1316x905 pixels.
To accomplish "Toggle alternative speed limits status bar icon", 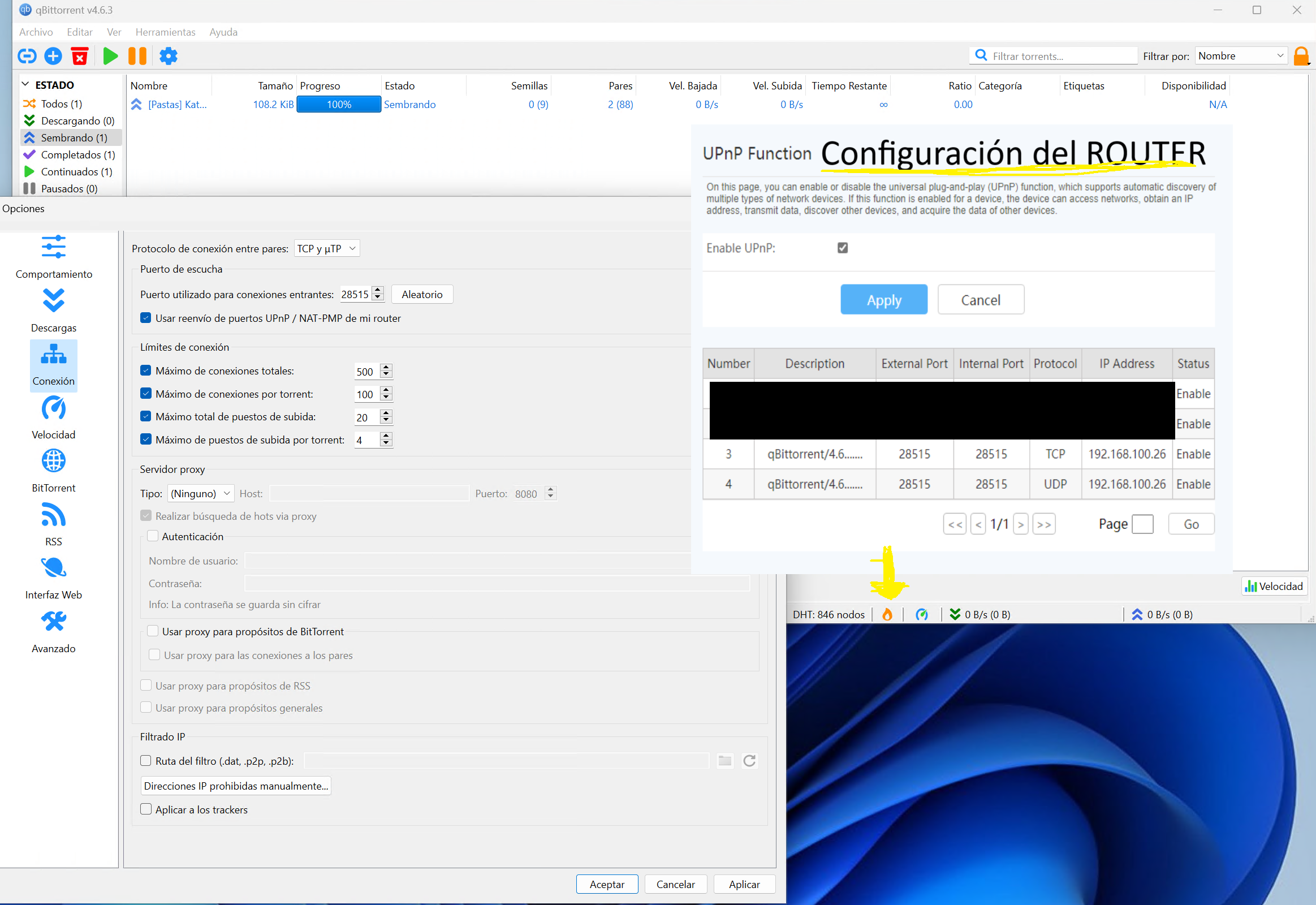I will pos(922,614).
